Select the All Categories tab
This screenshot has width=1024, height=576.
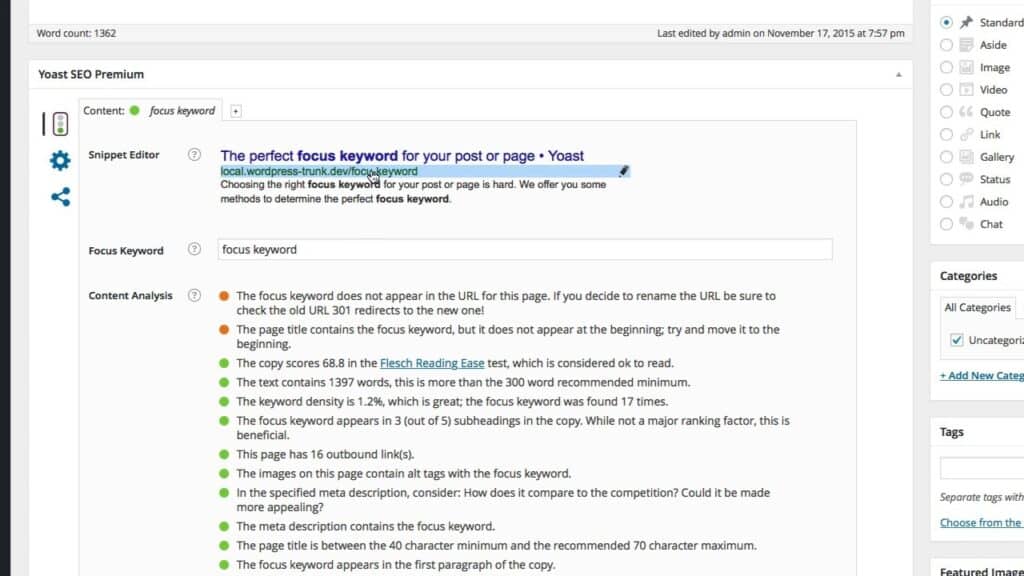tap(977, 308)
